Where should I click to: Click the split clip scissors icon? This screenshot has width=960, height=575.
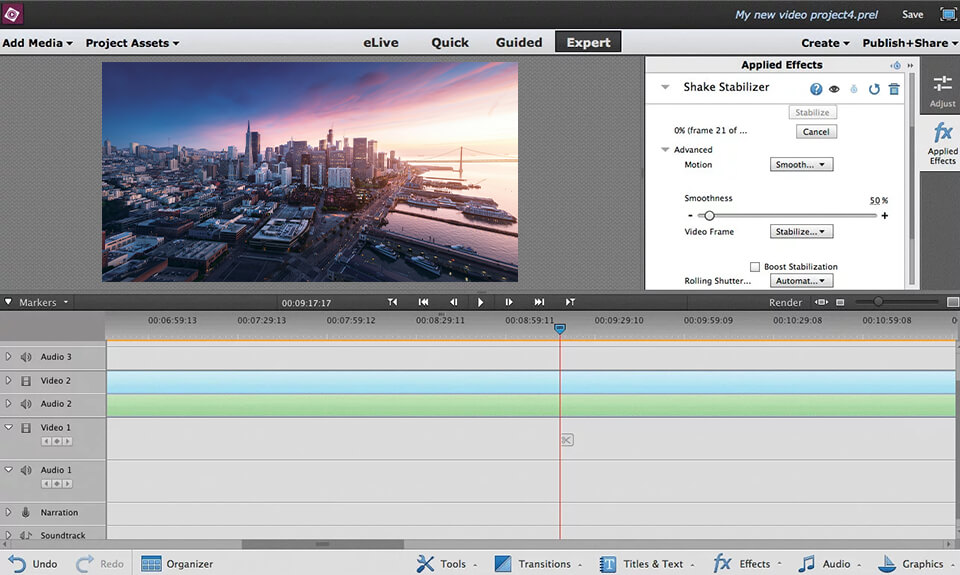[567, 440]
